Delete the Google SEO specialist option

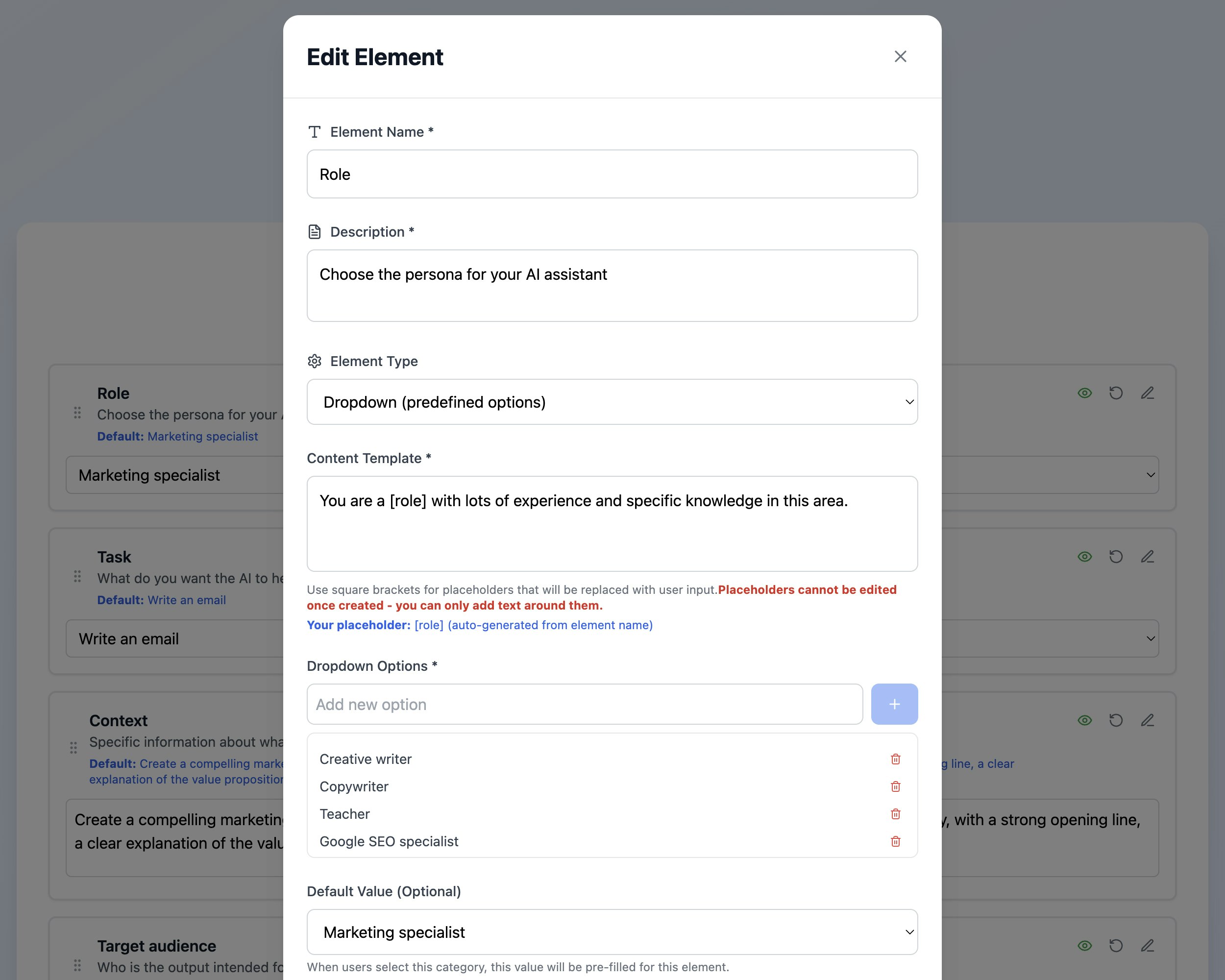895,841
